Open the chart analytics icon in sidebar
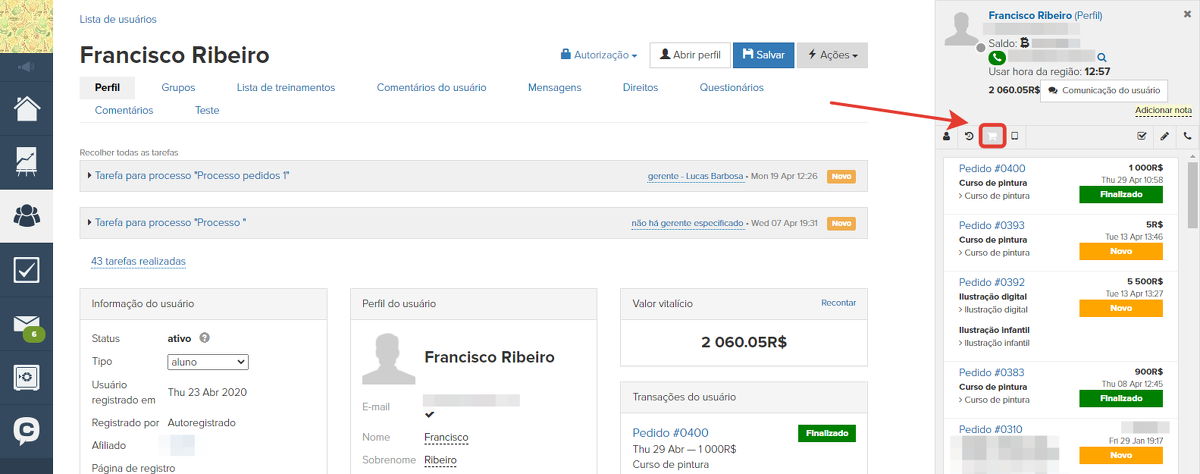The width and height of the screenshot is (1200, 474). 27,161
